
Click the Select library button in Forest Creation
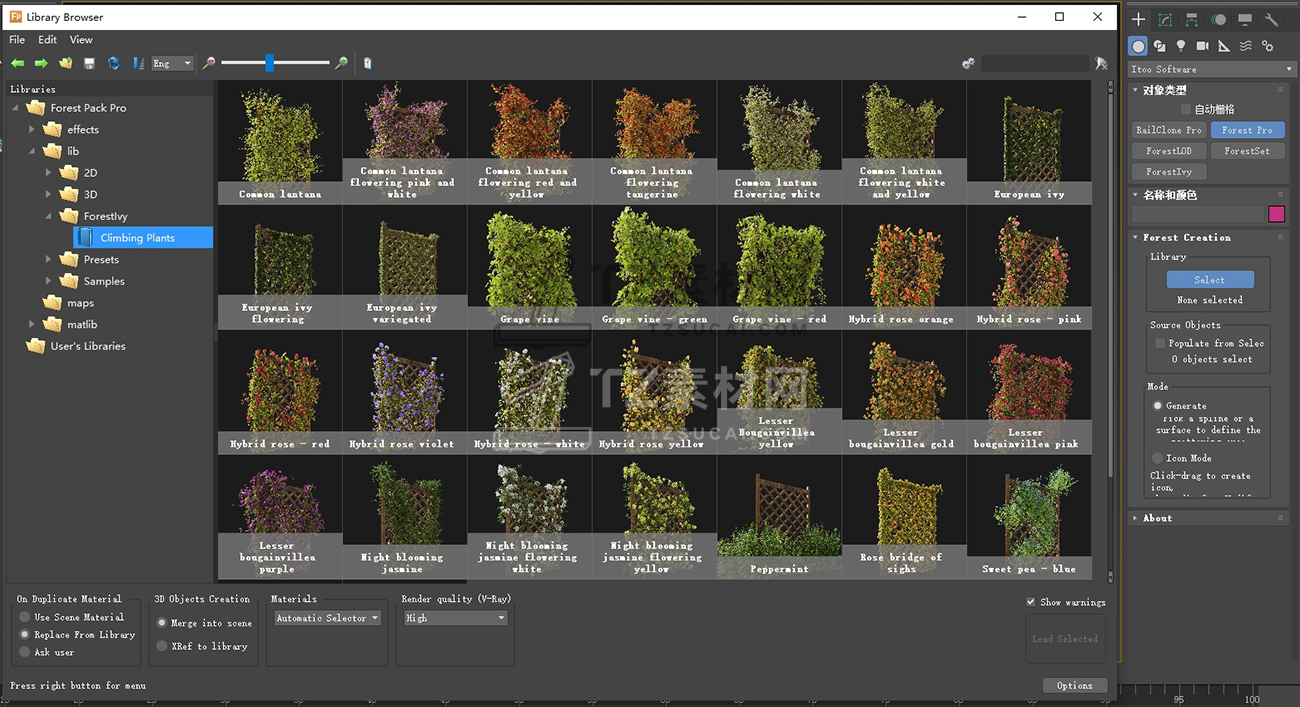pyautogui.click(x=1209, y=280)
